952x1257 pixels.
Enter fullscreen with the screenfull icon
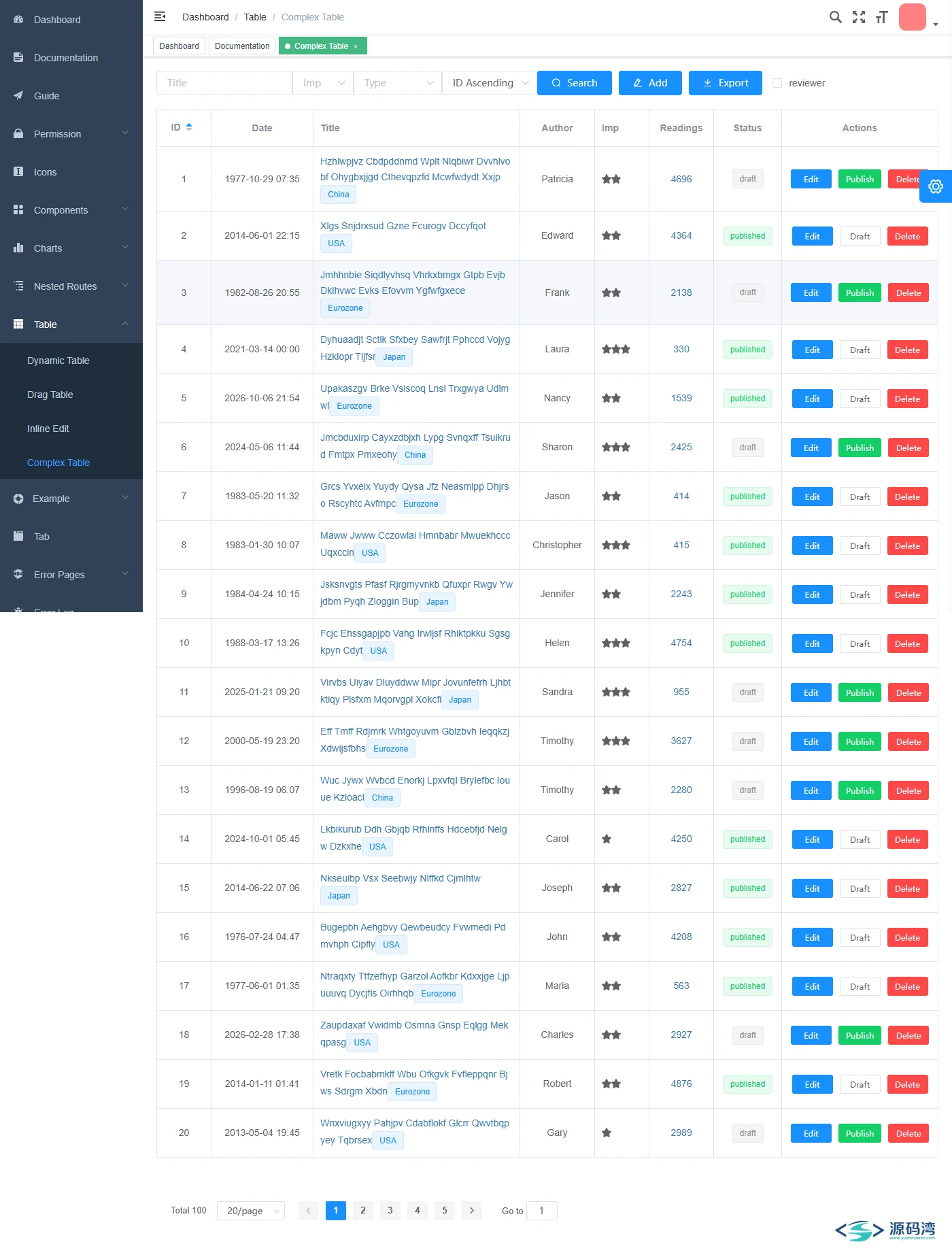click(859, 17)
